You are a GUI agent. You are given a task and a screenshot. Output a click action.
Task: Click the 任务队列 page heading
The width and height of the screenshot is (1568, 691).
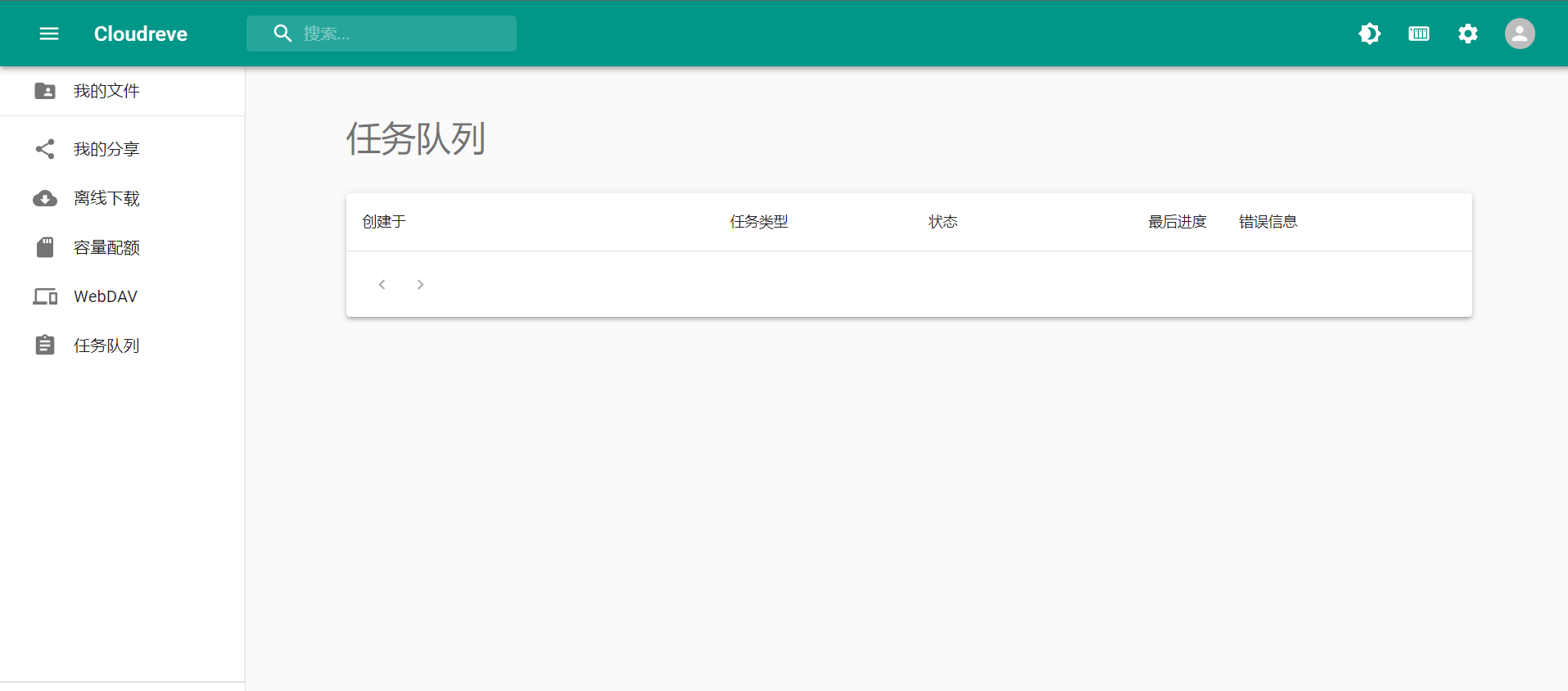point(416,138)
